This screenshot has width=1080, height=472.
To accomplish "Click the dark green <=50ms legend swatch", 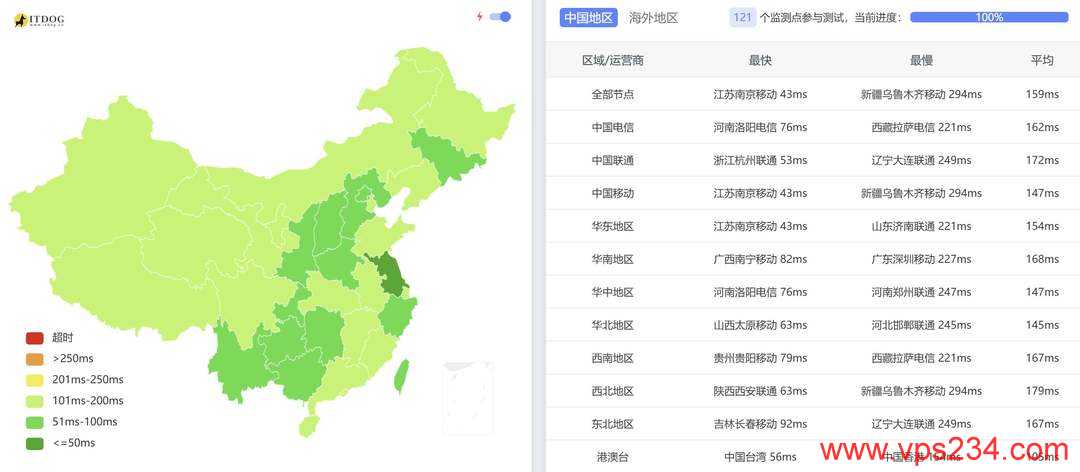I will coord(34,443).
